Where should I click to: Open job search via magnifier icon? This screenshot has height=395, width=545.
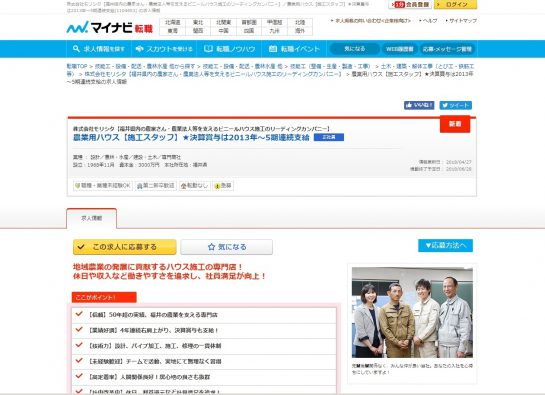tap(99, 49)
